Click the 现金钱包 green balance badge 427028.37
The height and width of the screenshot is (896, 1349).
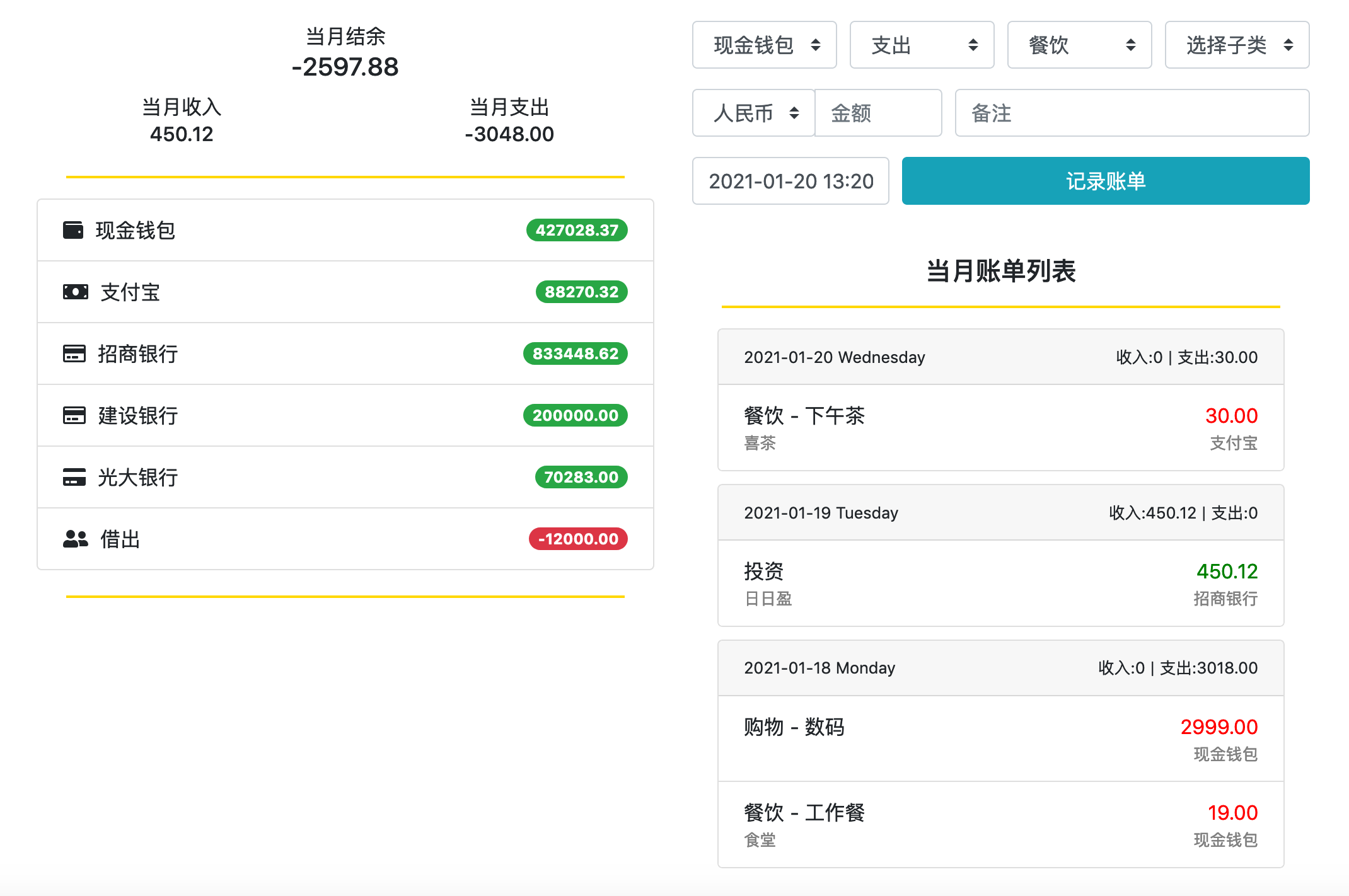coord(576,230)
